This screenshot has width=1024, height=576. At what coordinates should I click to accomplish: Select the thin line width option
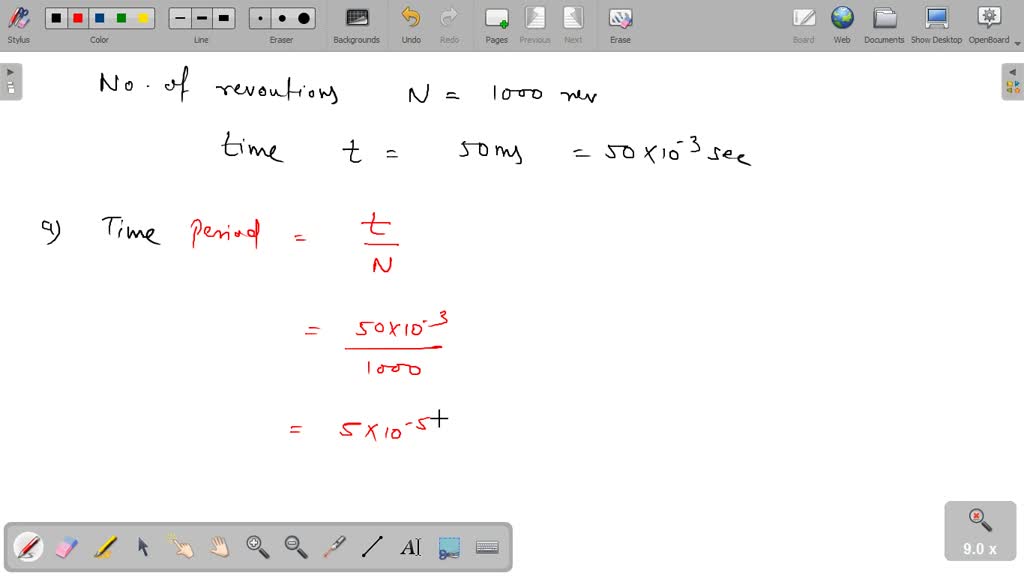coord(180,18)
